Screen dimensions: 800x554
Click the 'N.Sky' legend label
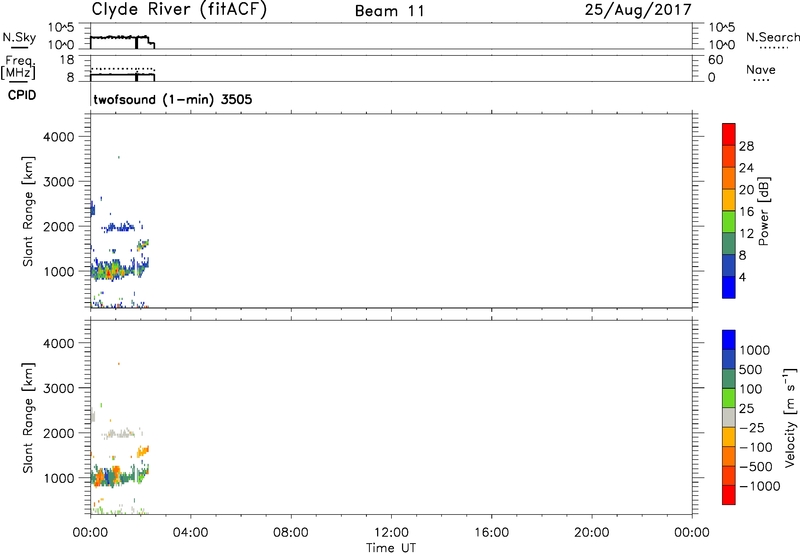pyautogui.click(x=19, y=37)
